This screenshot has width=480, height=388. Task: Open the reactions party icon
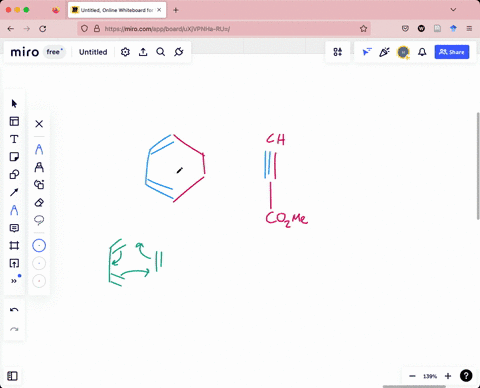coord(384,52)
